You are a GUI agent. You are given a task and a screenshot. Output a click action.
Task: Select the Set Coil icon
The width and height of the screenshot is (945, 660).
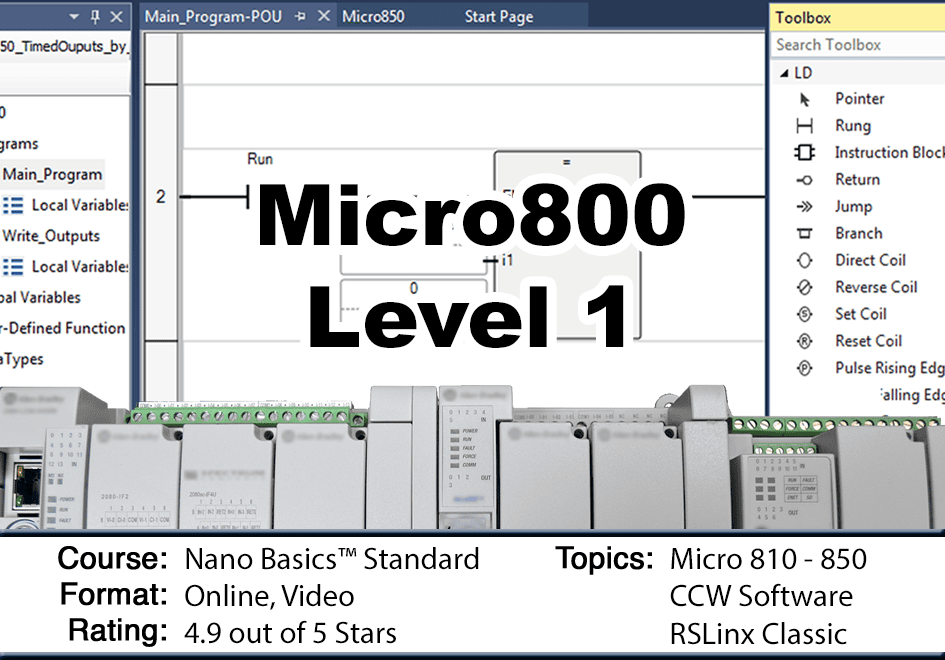pos(805,314)
